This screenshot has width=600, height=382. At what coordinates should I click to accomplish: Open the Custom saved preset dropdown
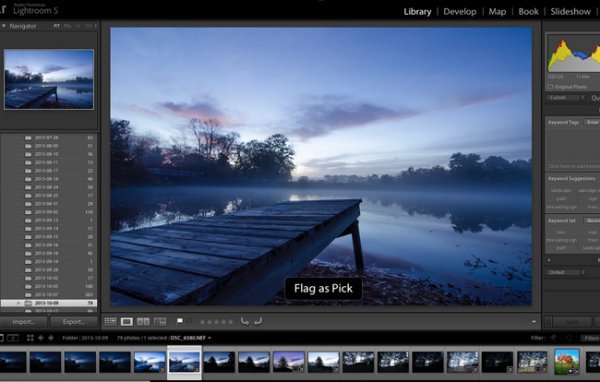pos(566,98)
